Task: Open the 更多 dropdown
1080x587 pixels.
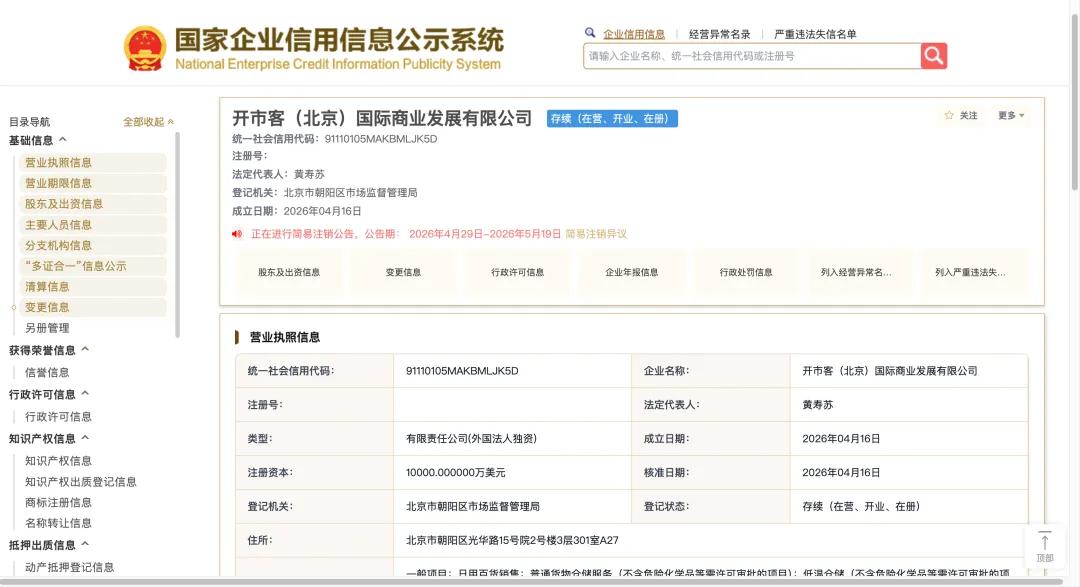Action: point(1010,115)
